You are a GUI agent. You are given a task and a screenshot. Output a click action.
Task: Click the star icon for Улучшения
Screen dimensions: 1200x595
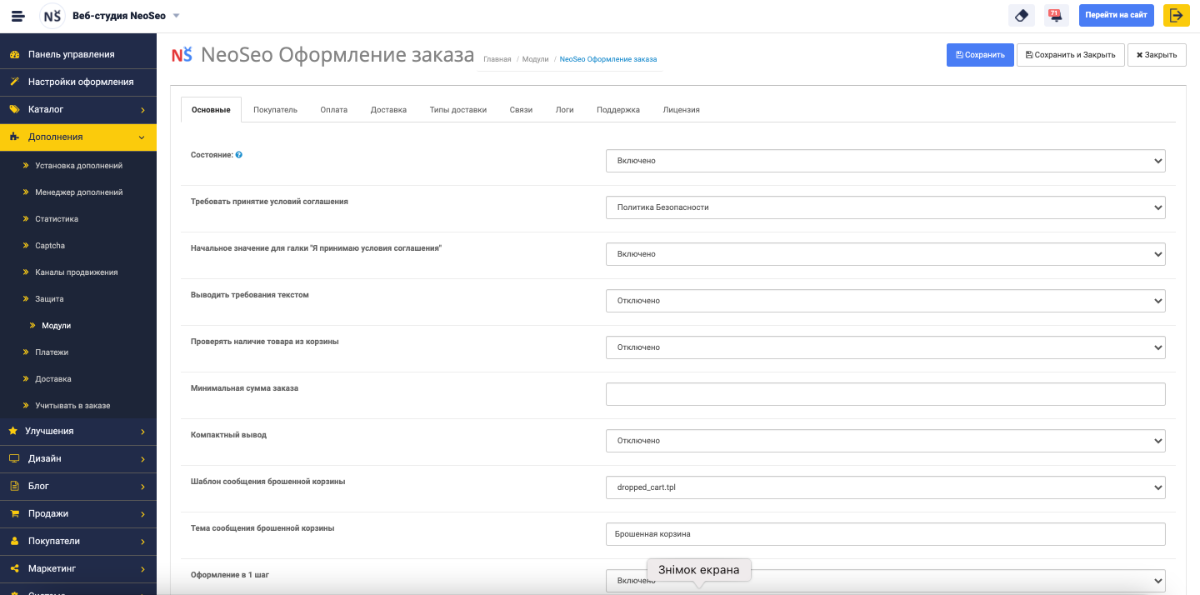point(14,431)
